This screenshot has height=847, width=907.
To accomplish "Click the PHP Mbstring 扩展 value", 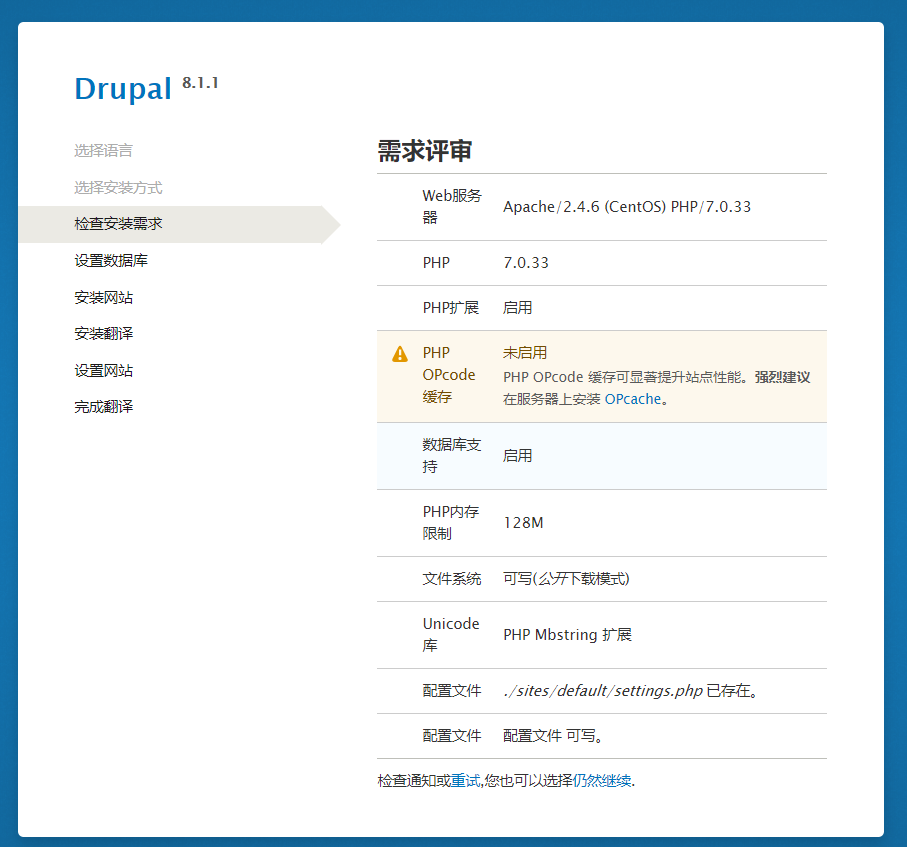I will click(567, 635).
